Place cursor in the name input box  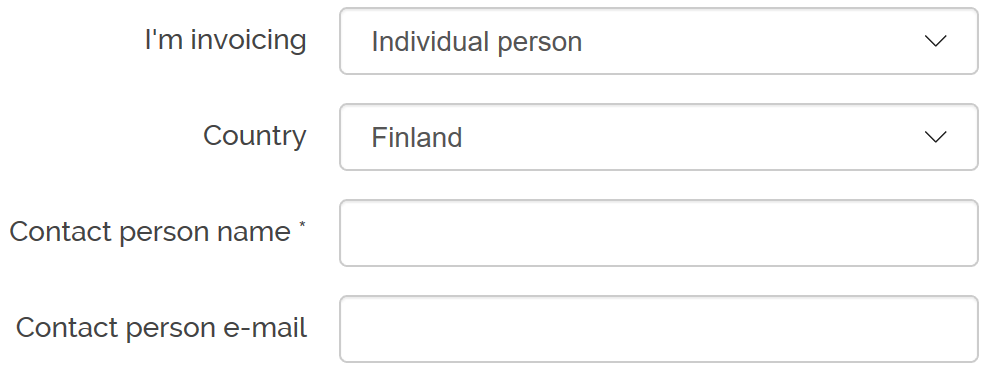click(659, 233)
